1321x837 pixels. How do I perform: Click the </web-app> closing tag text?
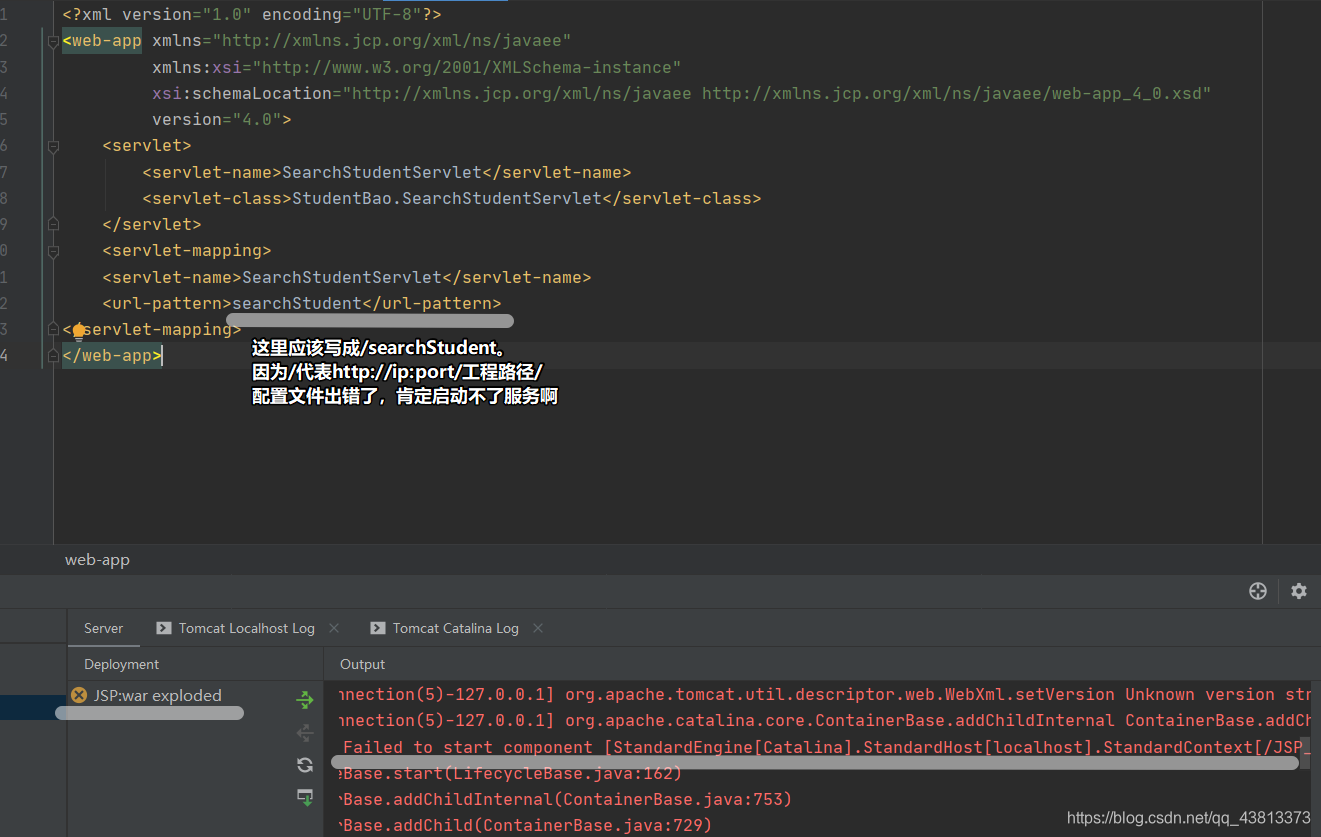click(x=112, y=355)
